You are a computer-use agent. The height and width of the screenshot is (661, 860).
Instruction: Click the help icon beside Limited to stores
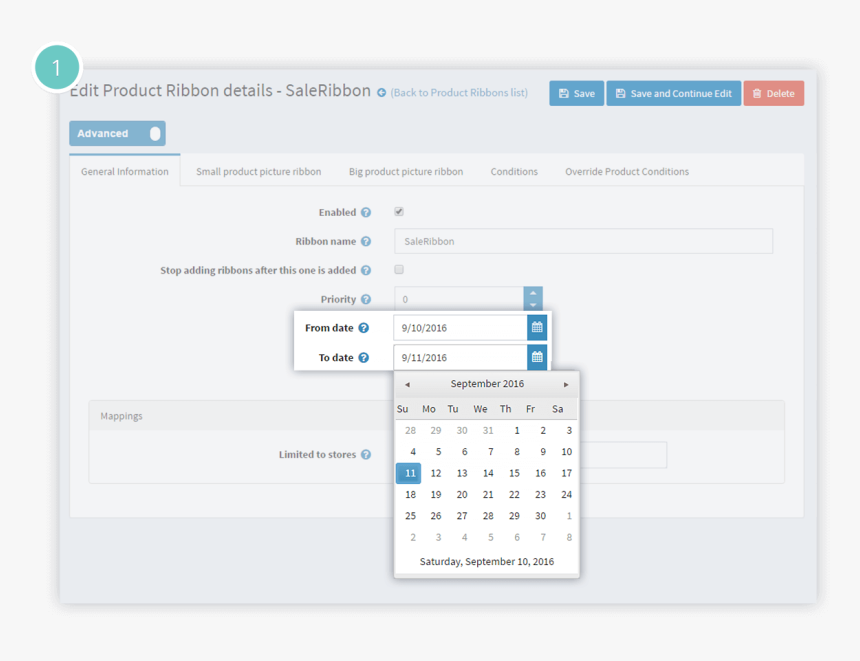[366, 454]
